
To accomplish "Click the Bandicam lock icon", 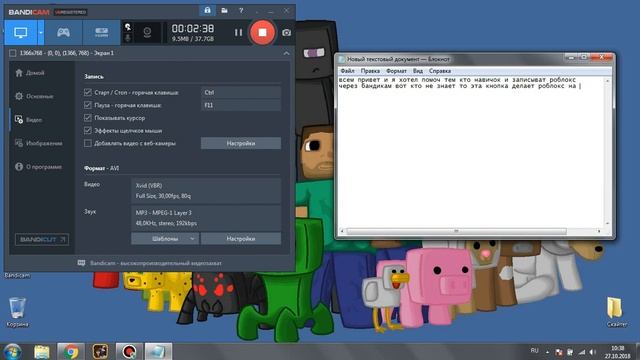I will (x=207, y=10).
